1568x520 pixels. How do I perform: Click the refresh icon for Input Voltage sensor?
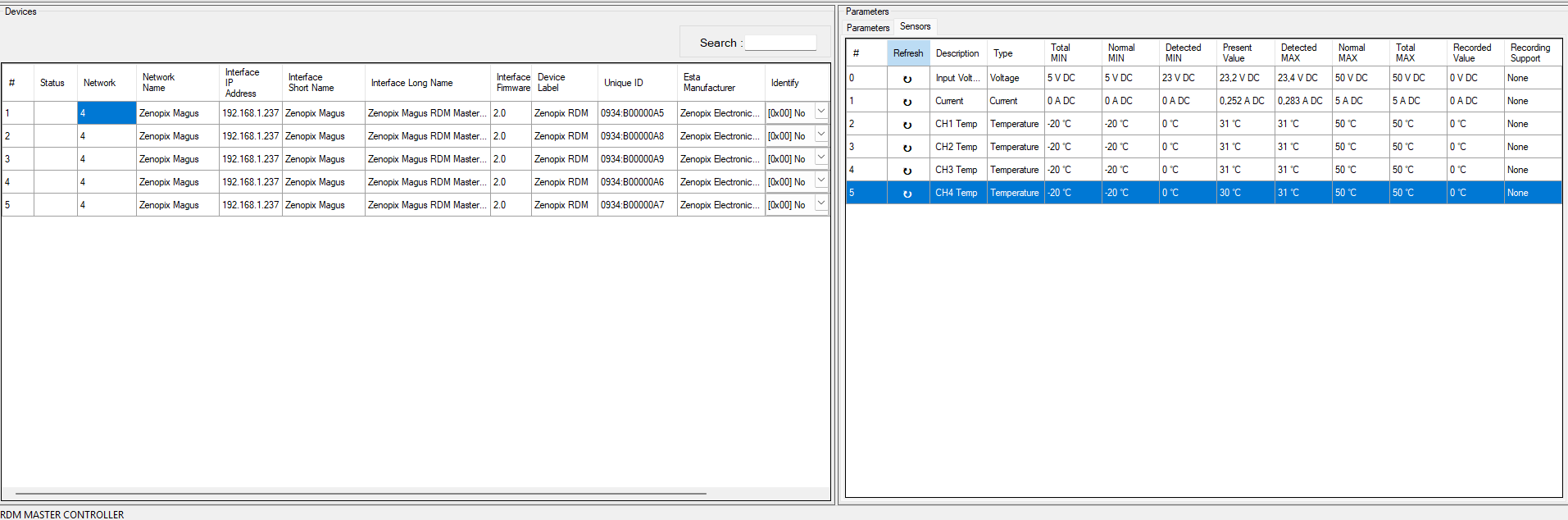coord(907,79)
